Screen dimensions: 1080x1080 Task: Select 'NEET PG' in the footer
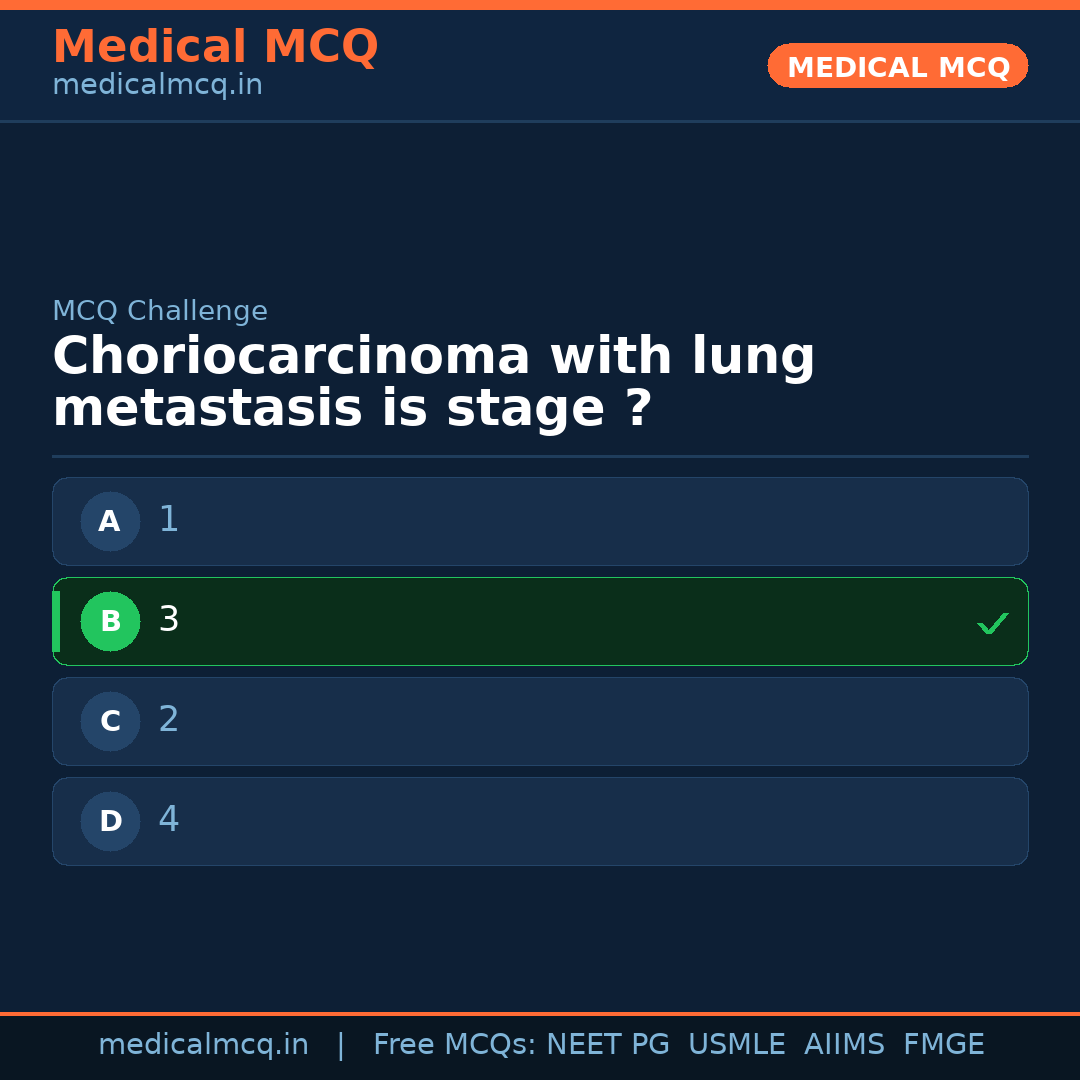pos(608,1045)
